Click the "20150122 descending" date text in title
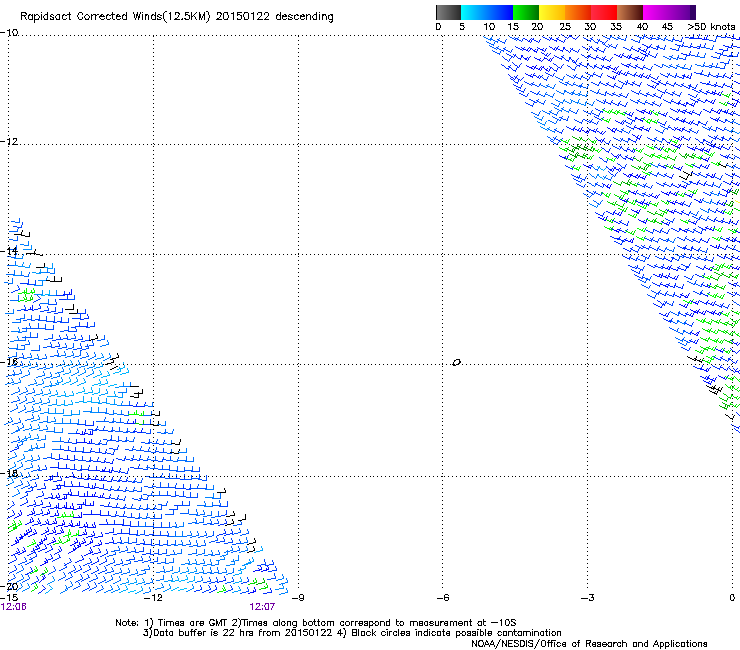 coord(275,17)
